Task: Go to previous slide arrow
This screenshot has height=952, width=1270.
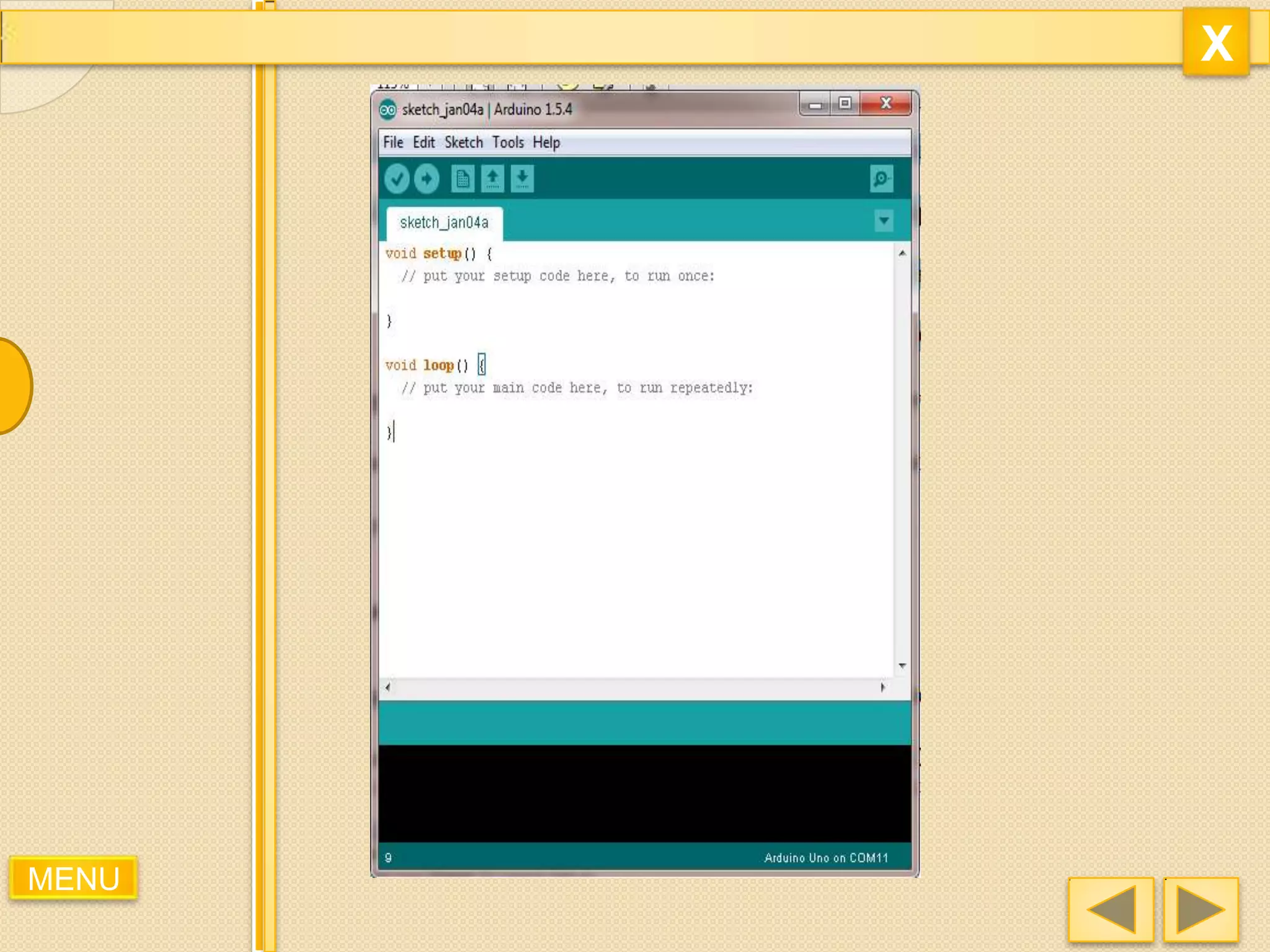Action: (1111, 910)
